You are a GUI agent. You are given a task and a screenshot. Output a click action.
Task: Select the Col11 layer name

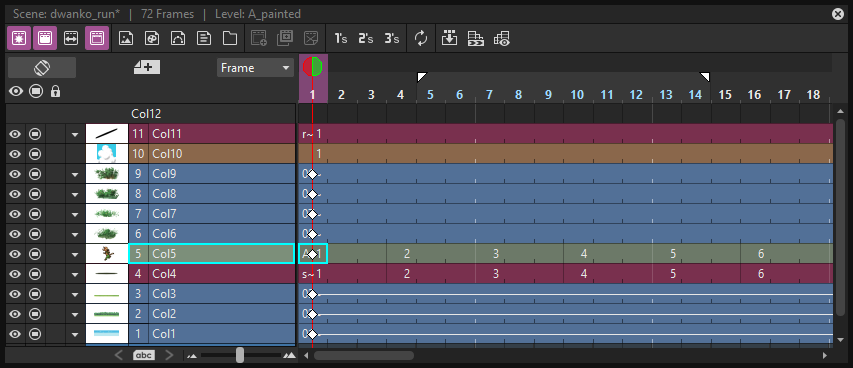point(166,134)
